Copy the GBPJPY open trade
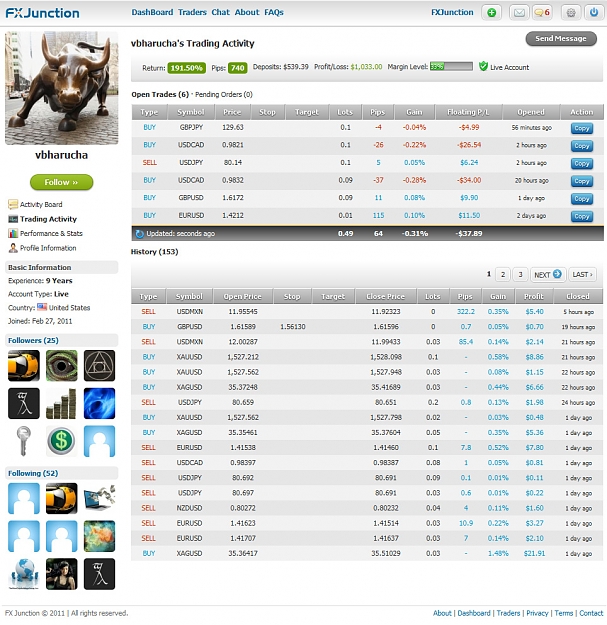 [x=581, y=128]
